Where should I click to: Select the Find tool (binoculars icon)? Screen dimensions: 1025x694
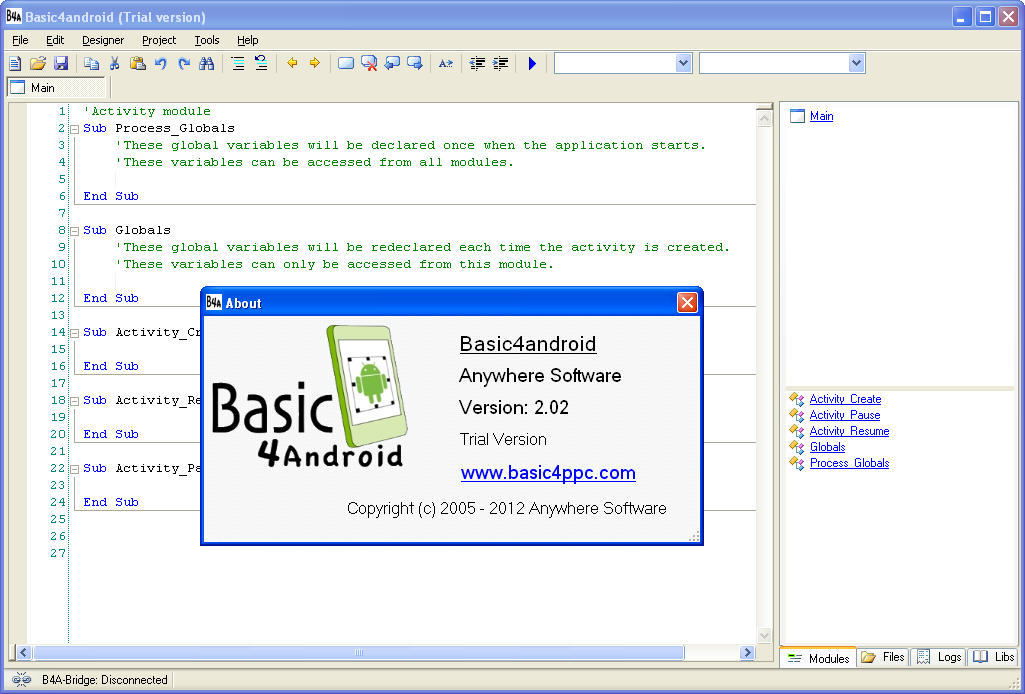(207, 63)
